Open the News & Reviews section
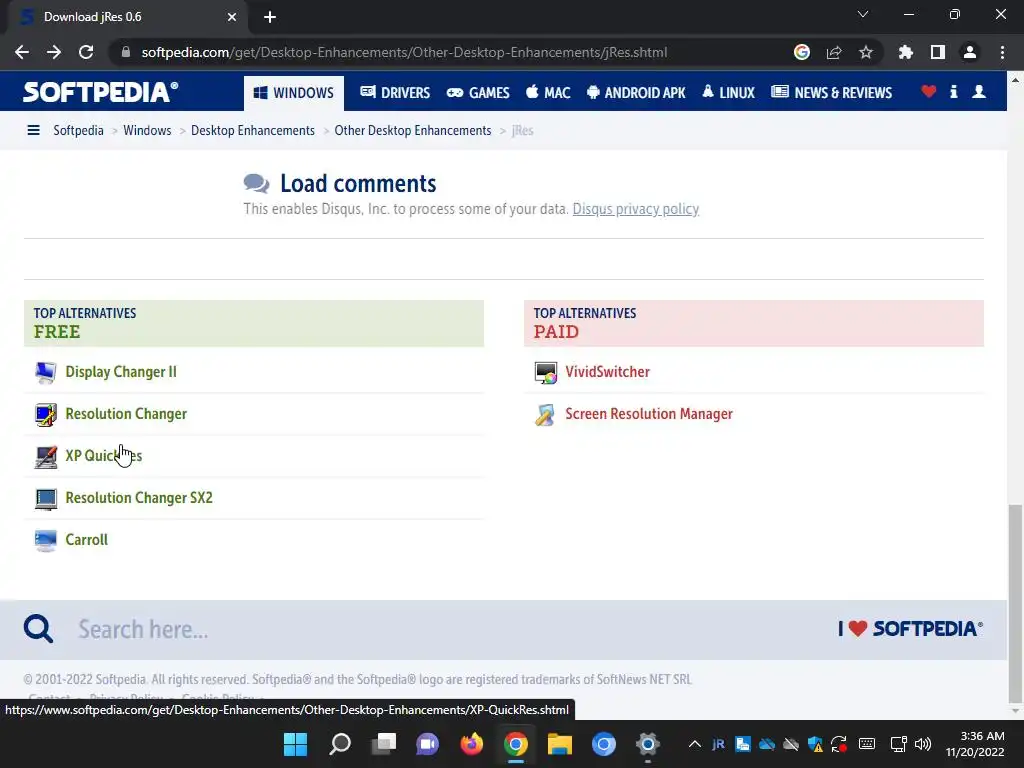The width and height of the screenshot is (1024, 768). coord(831,93)
